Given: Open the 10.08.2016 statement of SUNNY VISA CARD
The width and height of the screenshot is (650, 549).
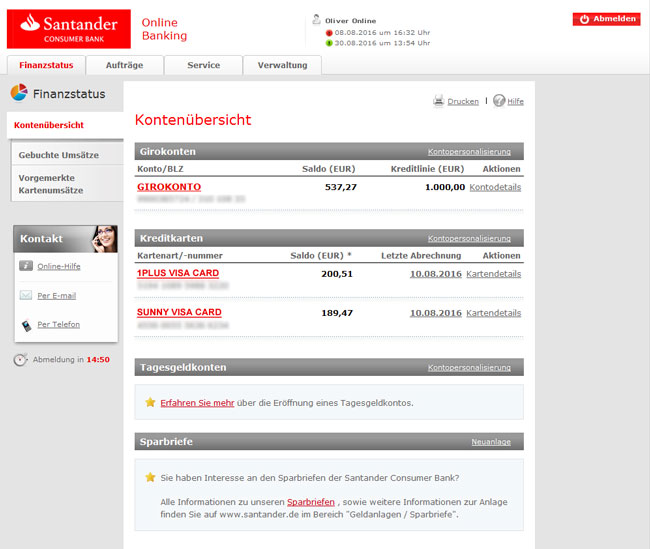Looking at the screenshot, I should click(x=436, y=313).
